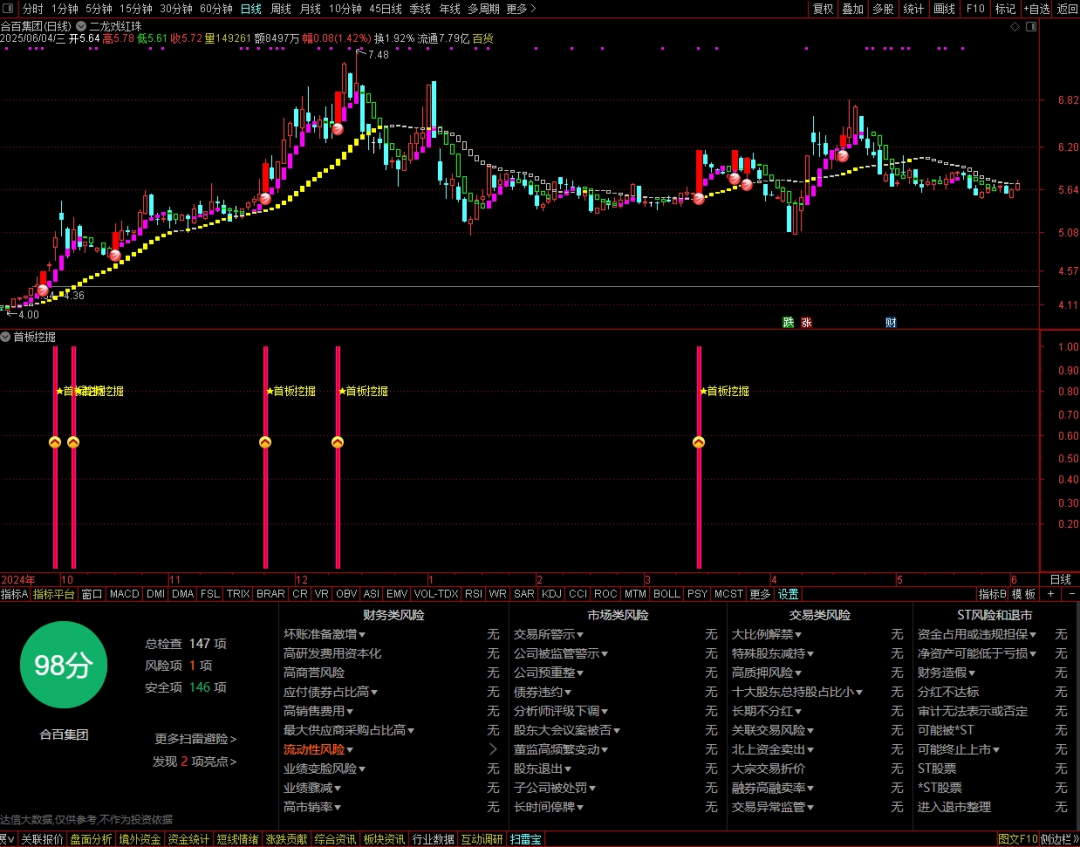
Task: Click the 财 marker icon on chart
Action: pyautogui.click(x=891, y=322)
